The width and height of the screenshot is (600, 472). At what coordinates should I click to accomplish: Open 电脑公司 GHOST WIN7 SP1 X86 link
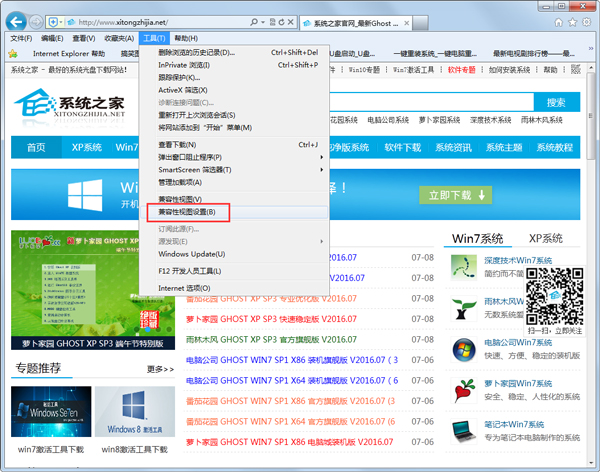pyautogui.click(x=292, y=360)
